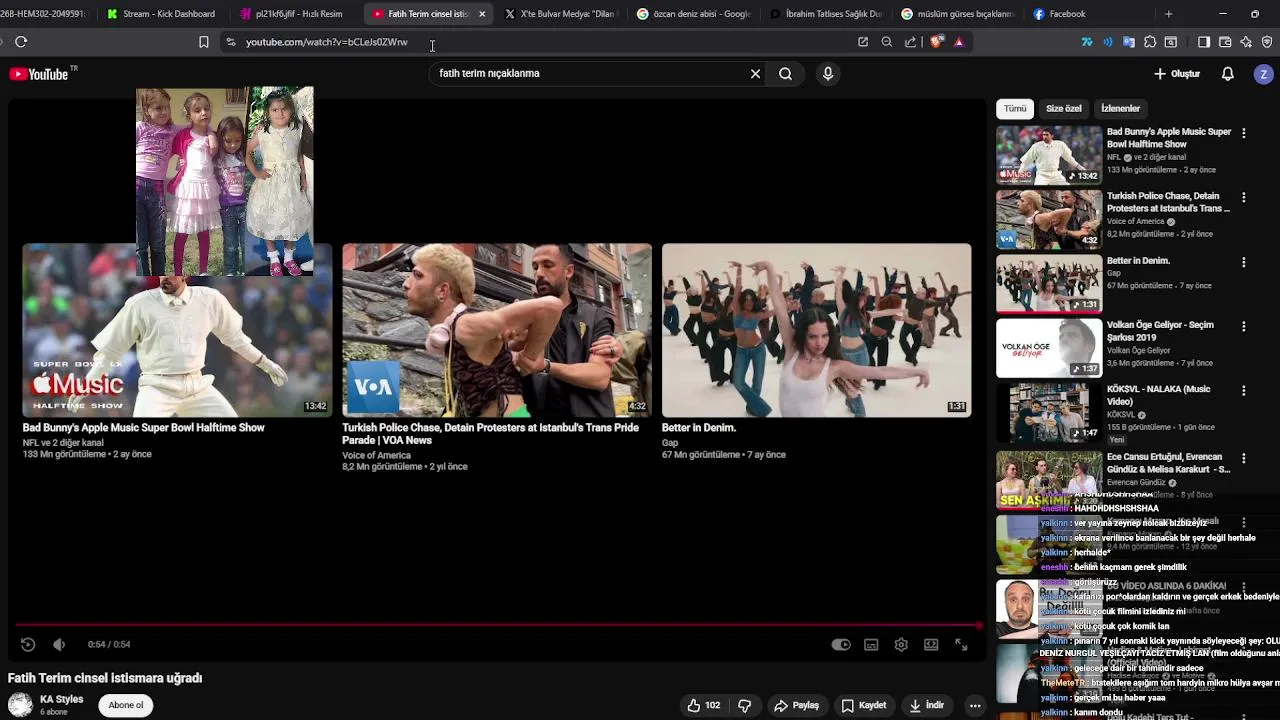Select the Size özel filter chip
Image resolution: width=1280 pixels, height=720 pixels.
(x=1064, y=108)
